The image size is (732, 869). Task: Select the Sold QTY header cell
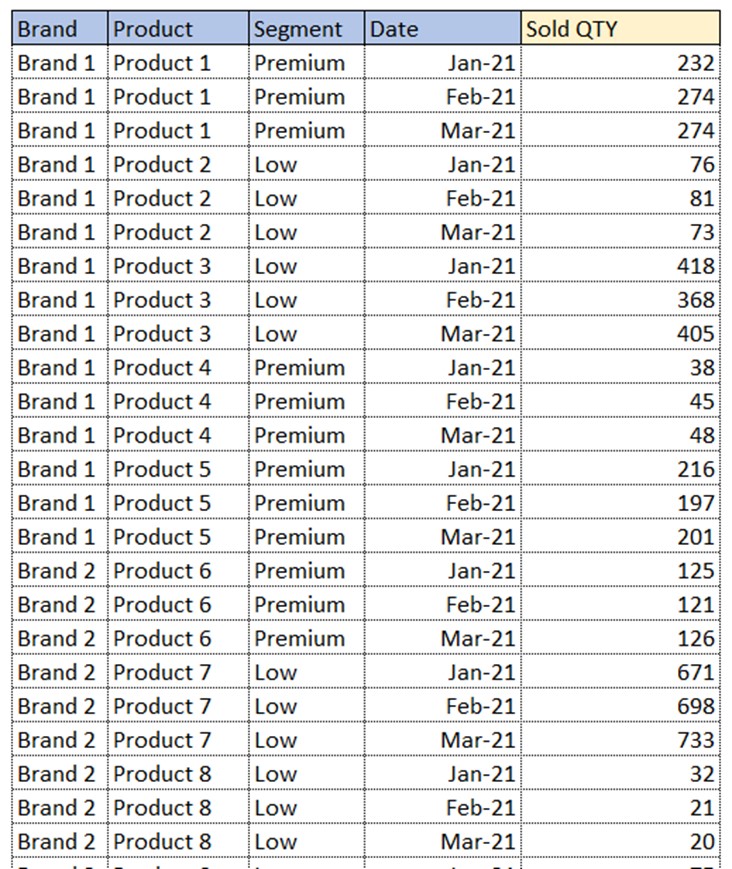(621, 28)
